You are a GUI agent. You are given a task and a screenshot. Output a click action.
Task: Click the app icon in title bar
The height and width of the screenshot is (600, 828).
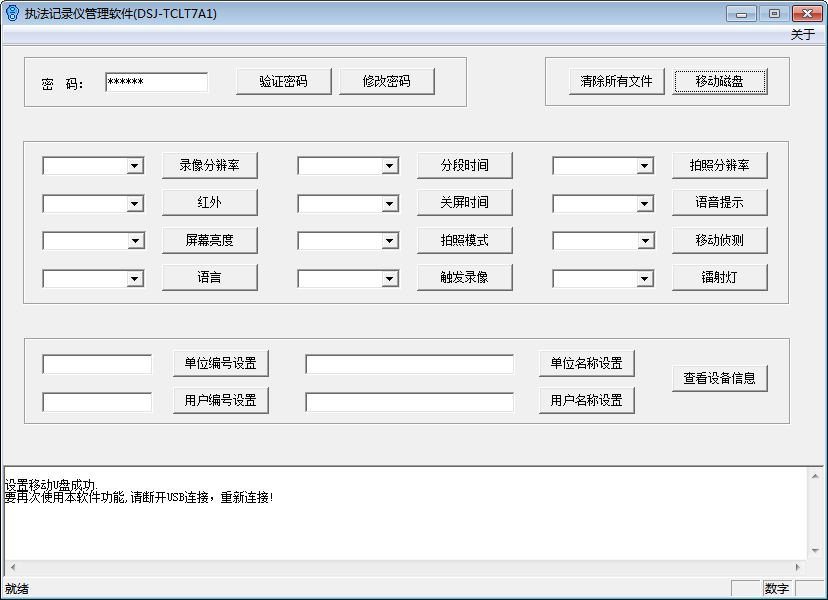point(12,13)
